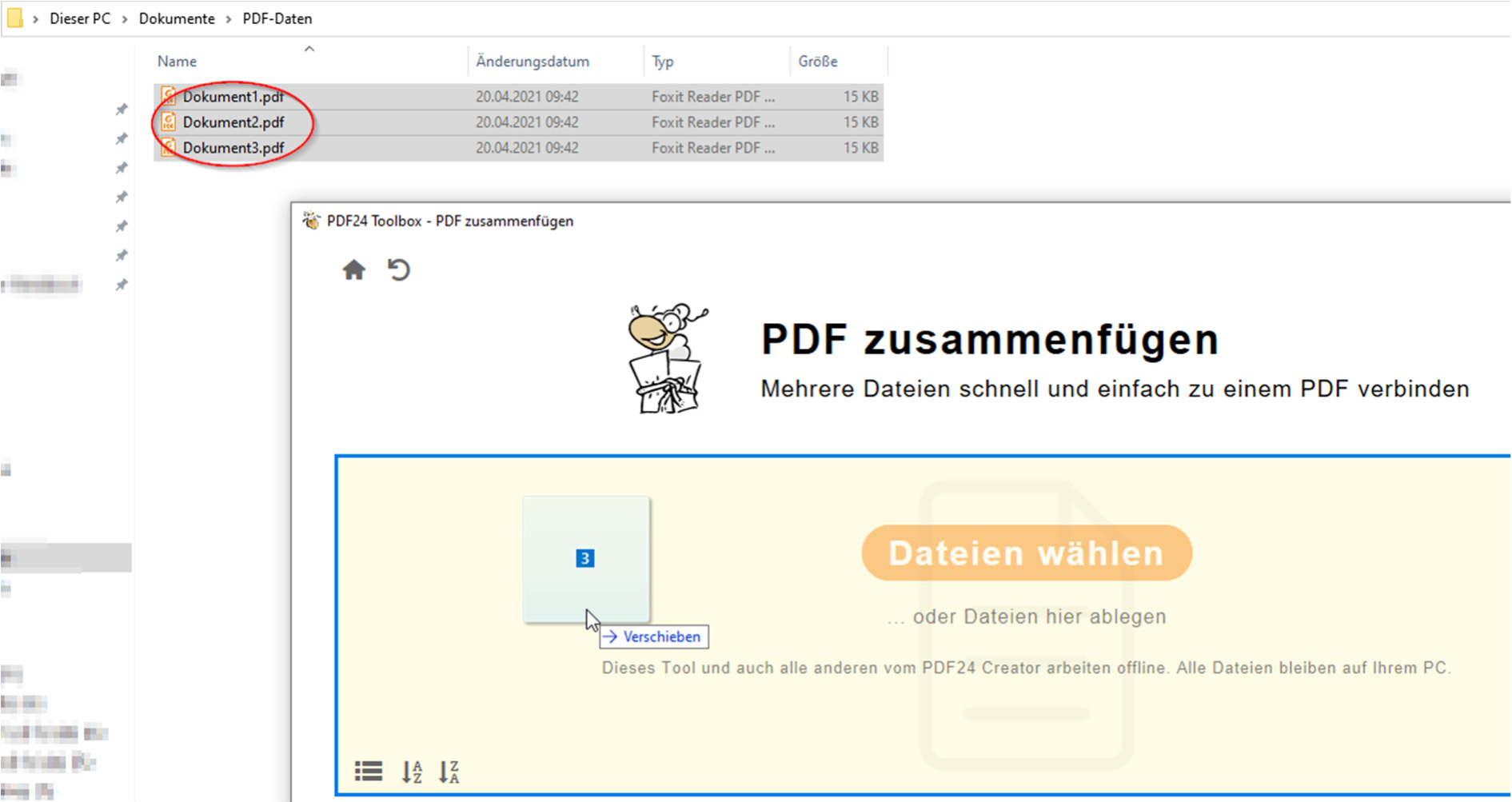Click the Dateien wählen button
The width and height of the screenshot is (1512, 802).
coord(1026,552)
